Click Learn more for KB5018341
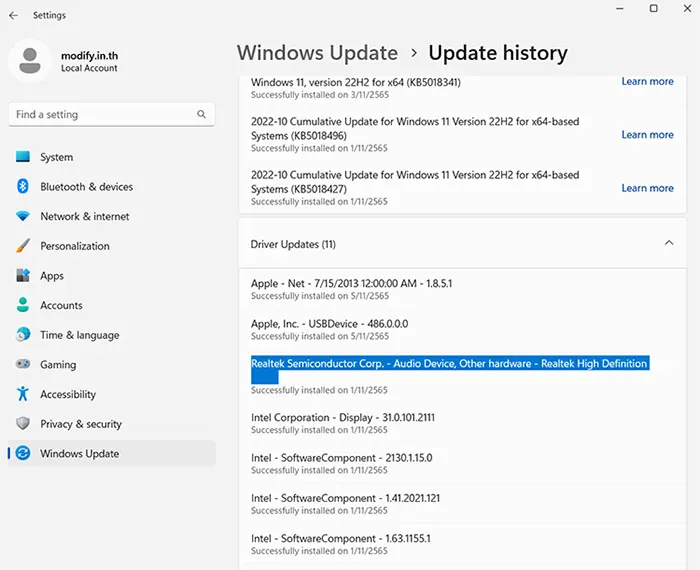Viewport: 700px width, 570px height. click(x=647, y=81)
